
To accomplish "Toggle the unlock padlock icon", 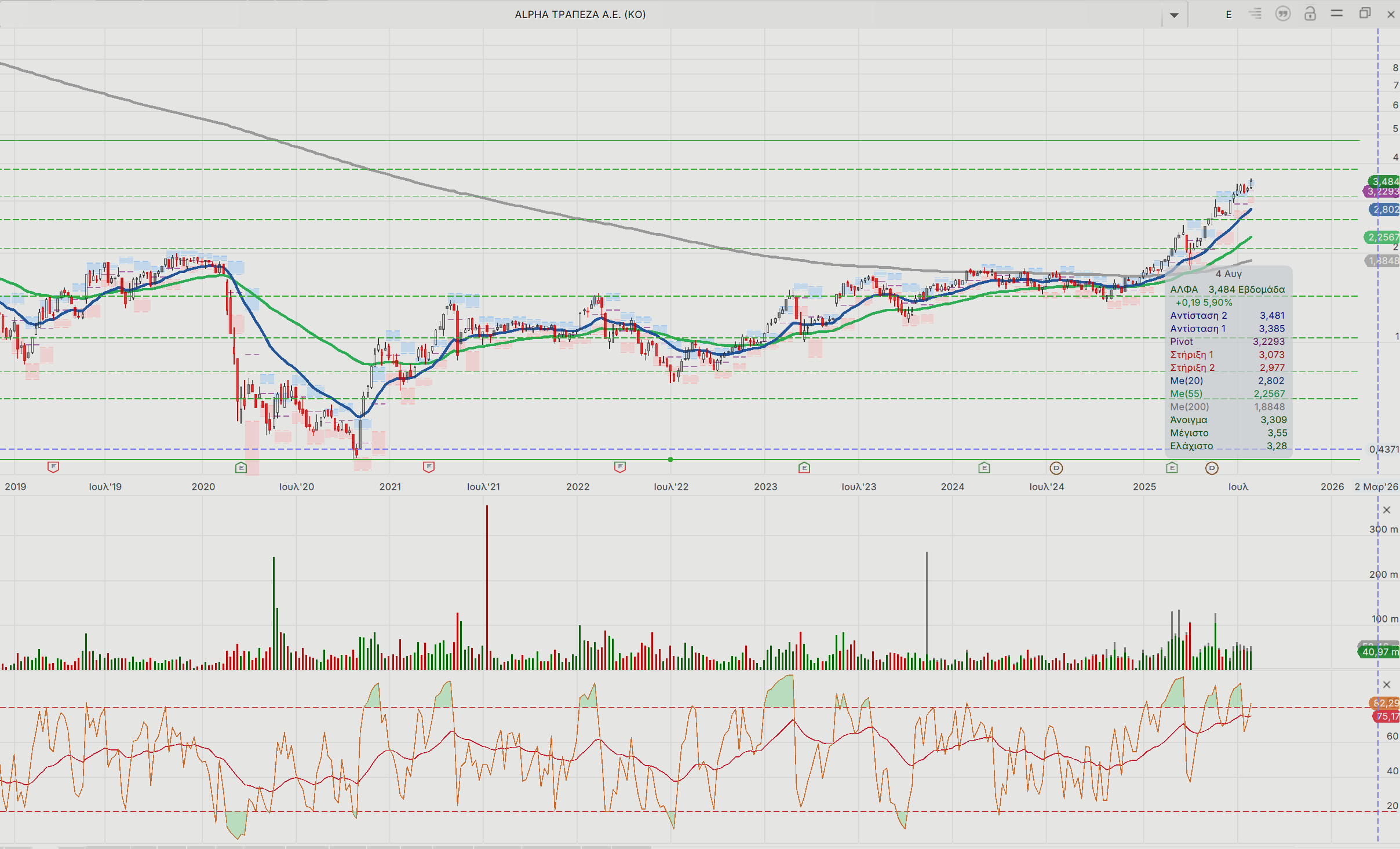I will [1310, 14].
